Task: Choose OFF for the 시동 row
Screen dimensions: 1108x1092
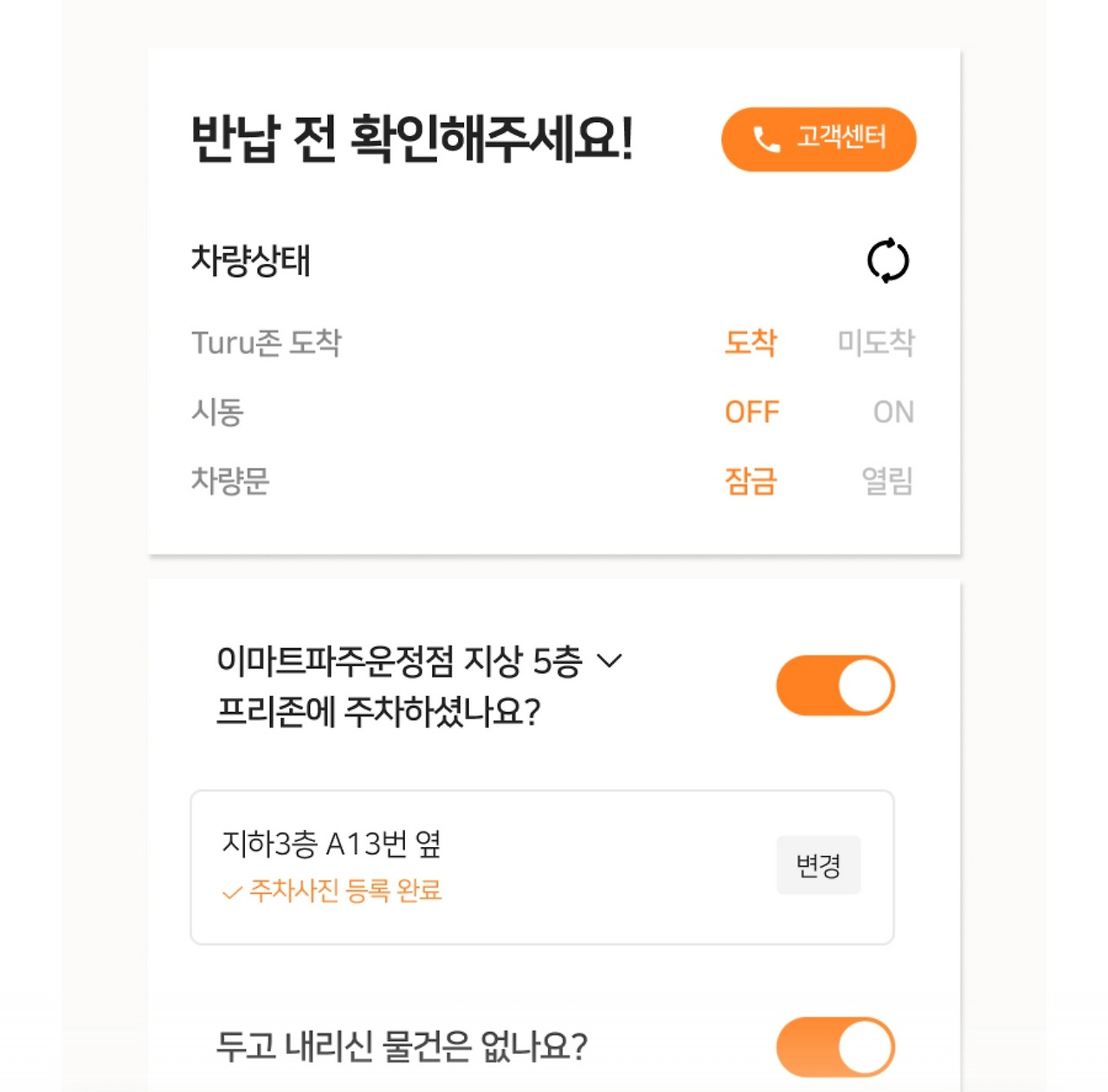Action: click(x=751, y=412)
